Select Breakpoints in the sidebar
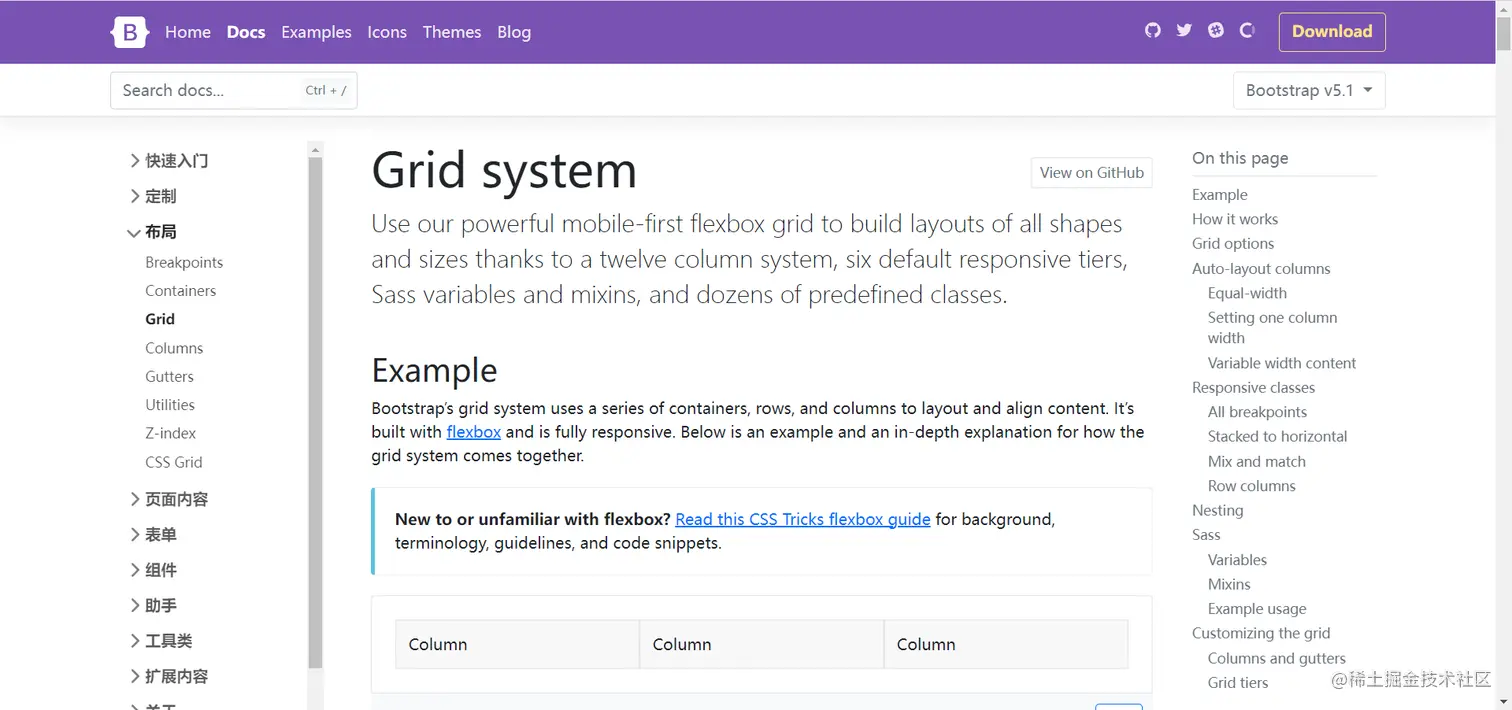Viewport: 1512px width, 710px height. point(184,262)
